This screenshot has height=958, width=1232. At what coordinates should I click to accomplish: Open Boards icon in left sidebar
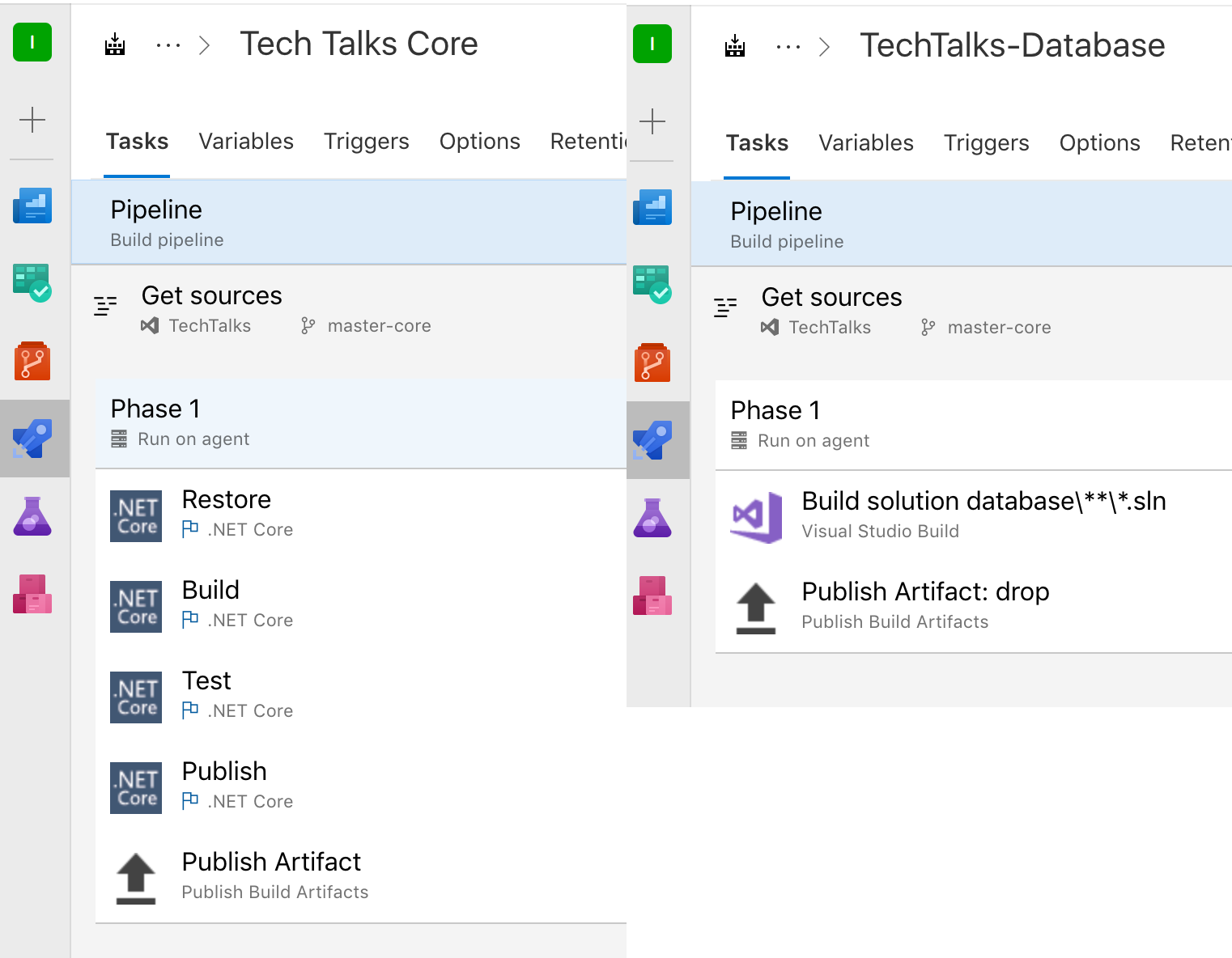32,282
